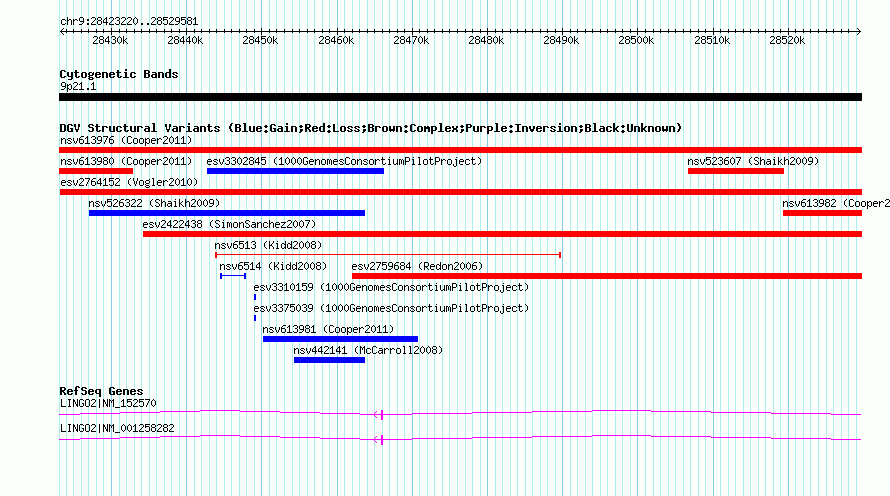Click the nsv523607 (Shaikh2009) red bar
Viewport: 890px width, 496px height.
click(736, 171)
